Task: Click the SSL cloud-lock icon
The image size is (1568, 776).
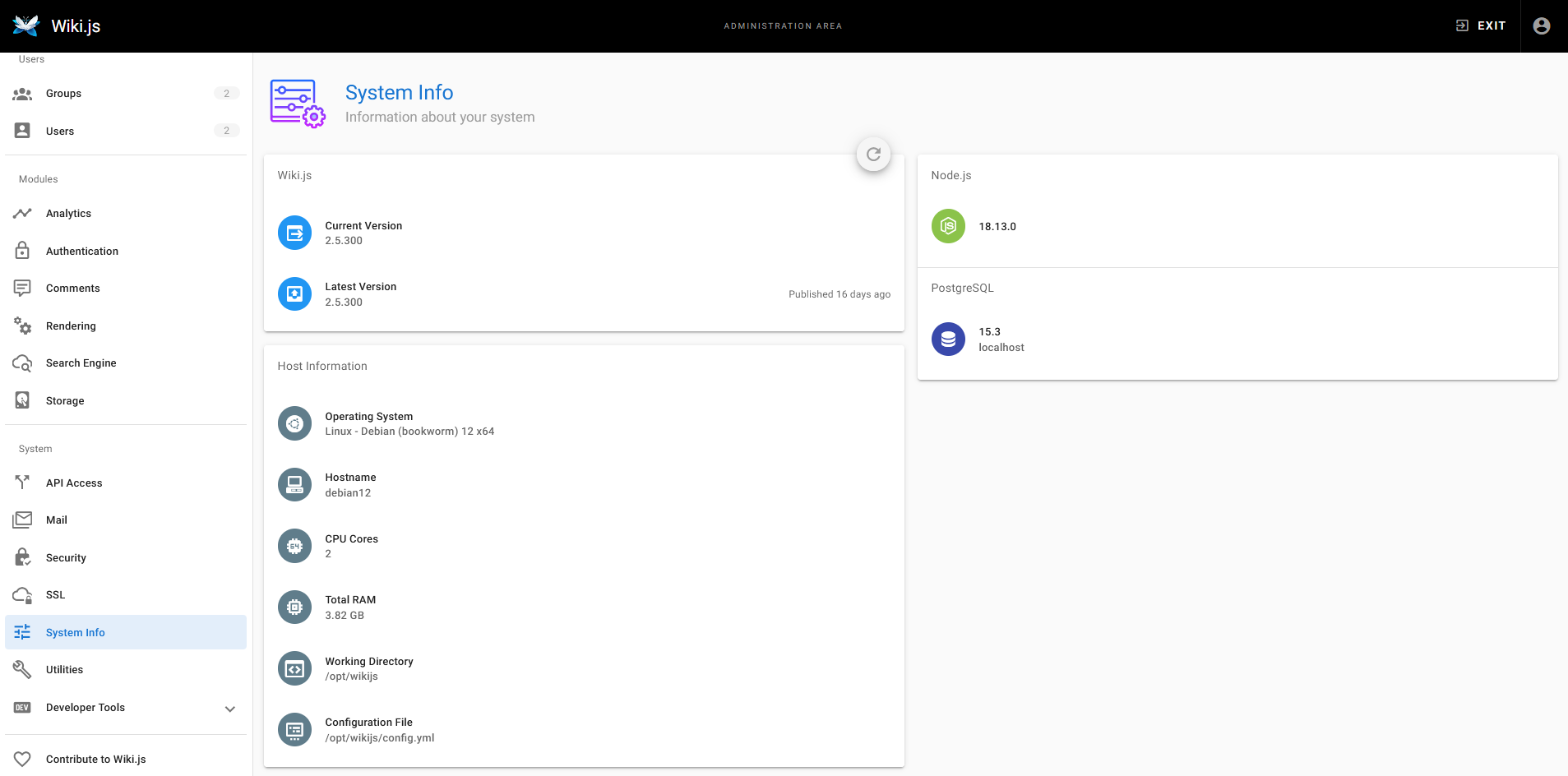Action: (22, 595)
